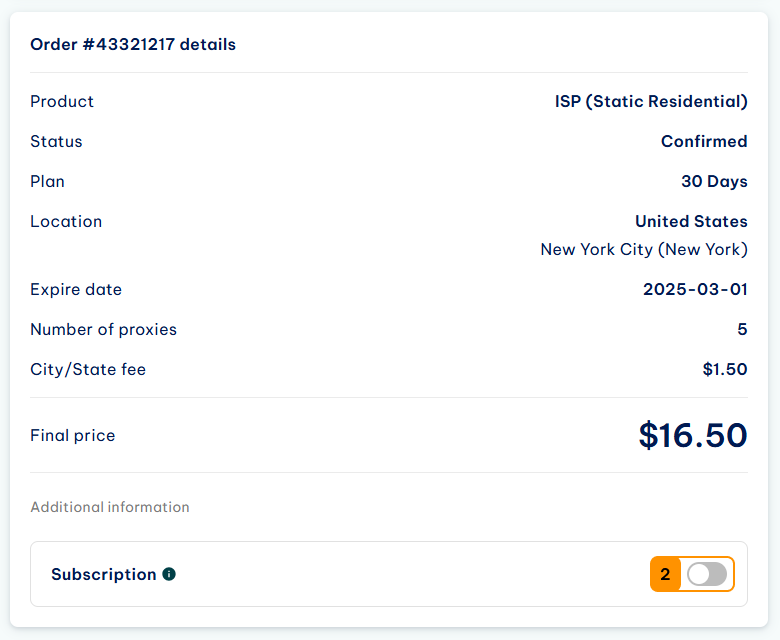Select the Order #43321217 details heading
This screenshot has width=780, height=640.
coord(133,44)
